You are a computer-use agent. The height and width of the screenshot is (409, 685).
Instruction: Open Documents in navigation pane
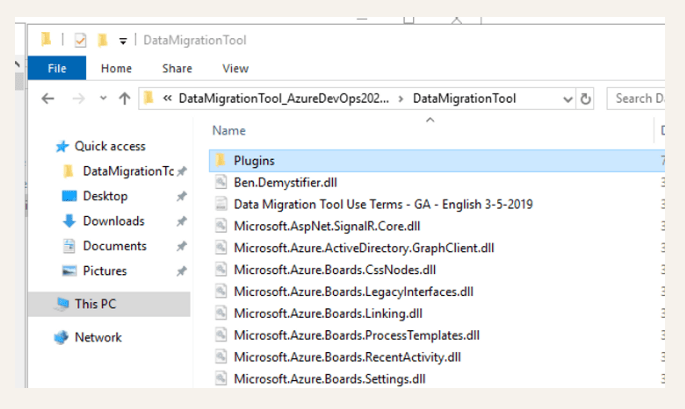click(114, 246)
